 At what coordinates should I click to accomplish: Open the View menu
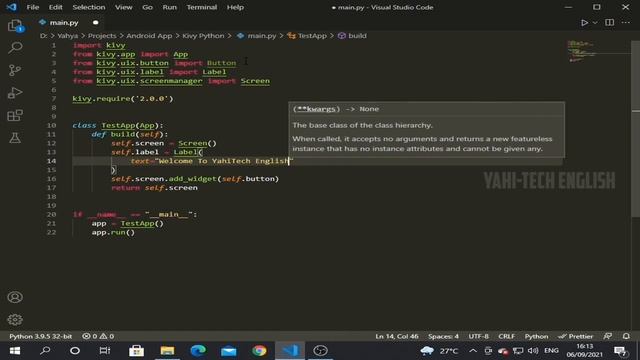(123, 7)
